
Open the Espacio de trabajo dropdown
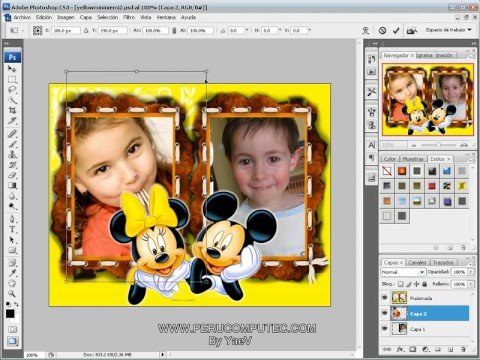[x=449, y=30]
